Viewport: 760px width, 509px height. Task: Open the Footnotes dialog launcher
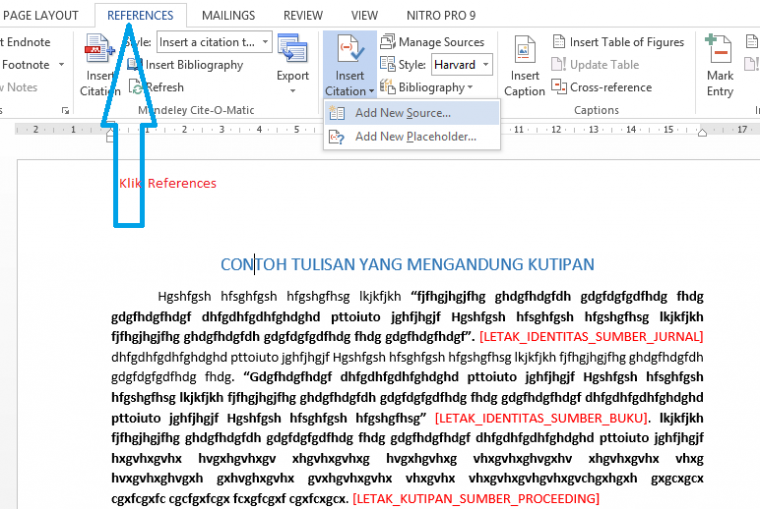pos(65,111)
